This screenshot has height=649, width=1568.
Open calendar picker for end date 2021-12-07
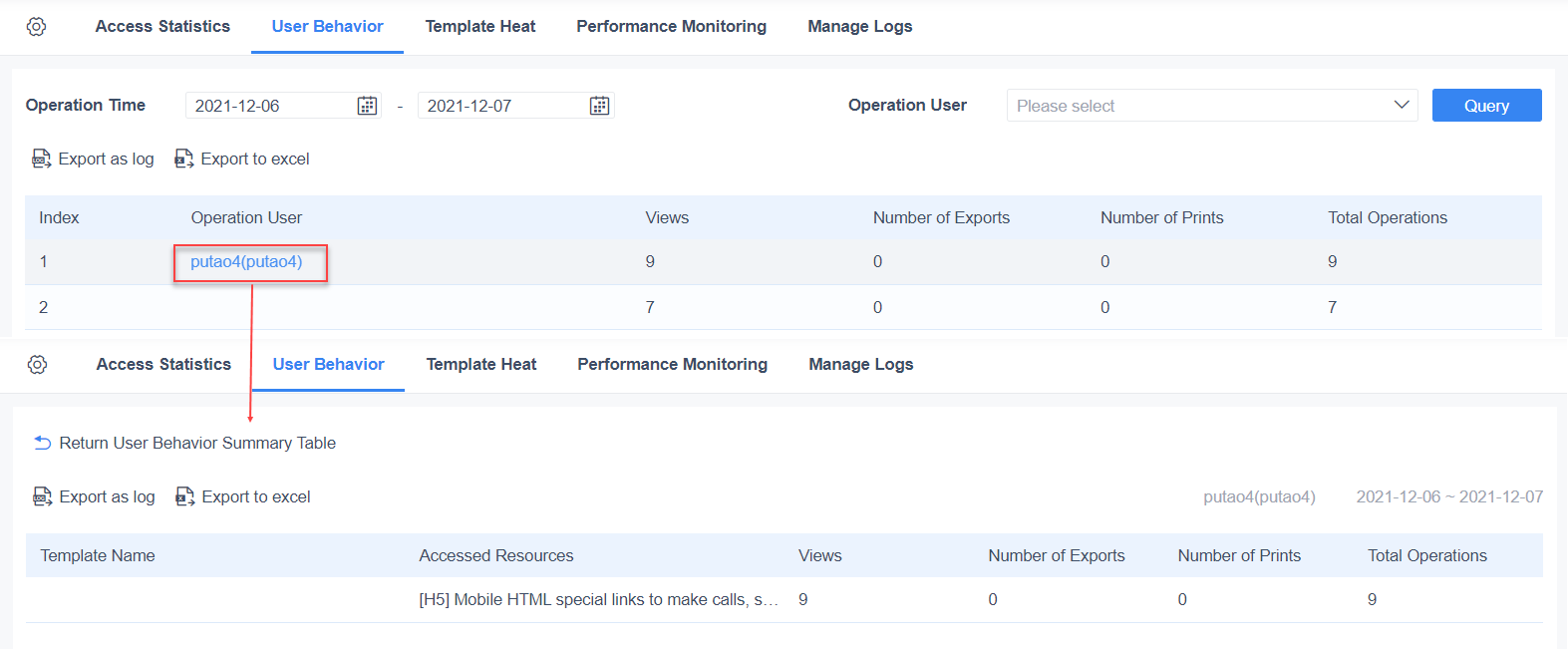click(599, 106)
